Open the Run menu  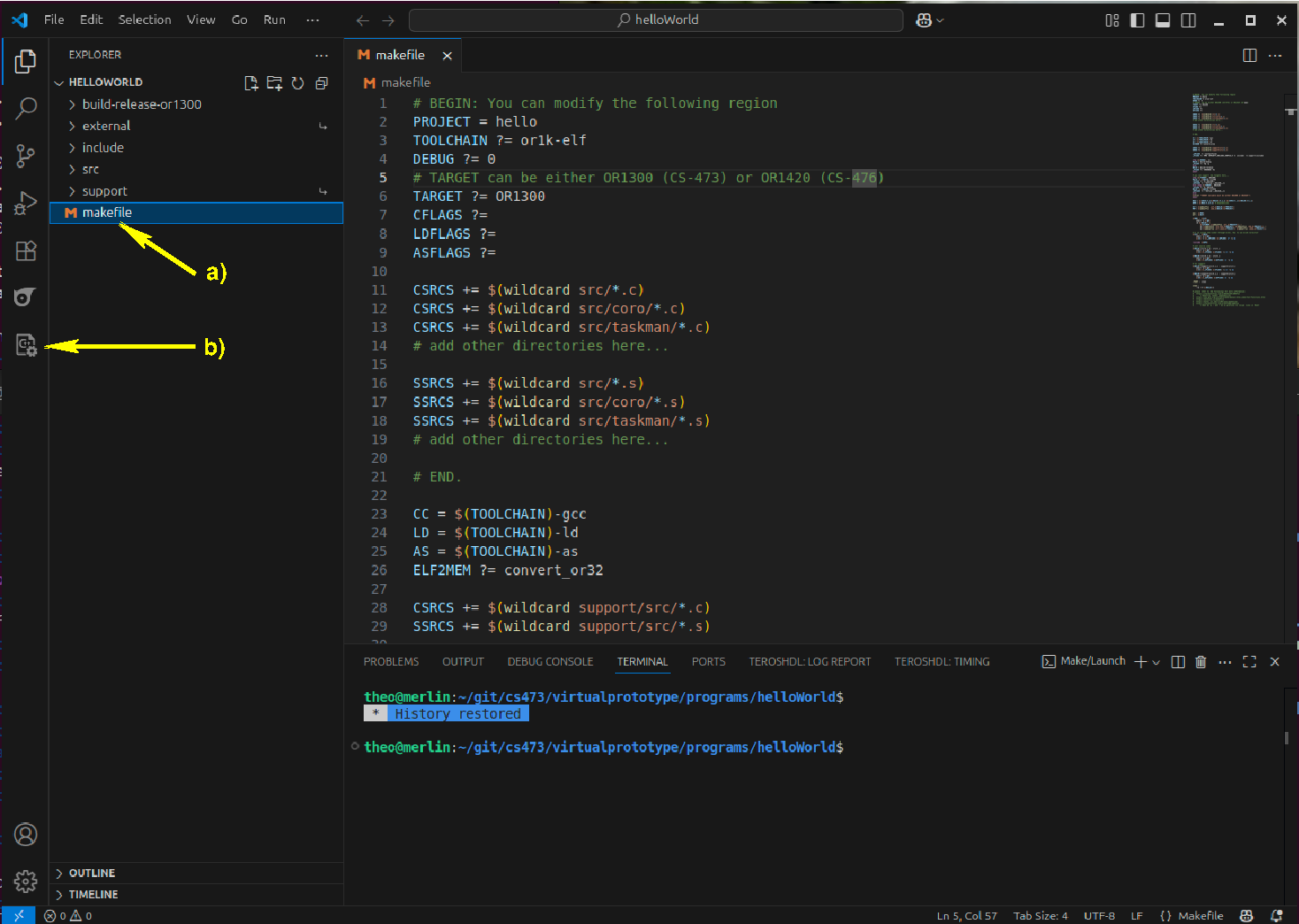(274, 19)
